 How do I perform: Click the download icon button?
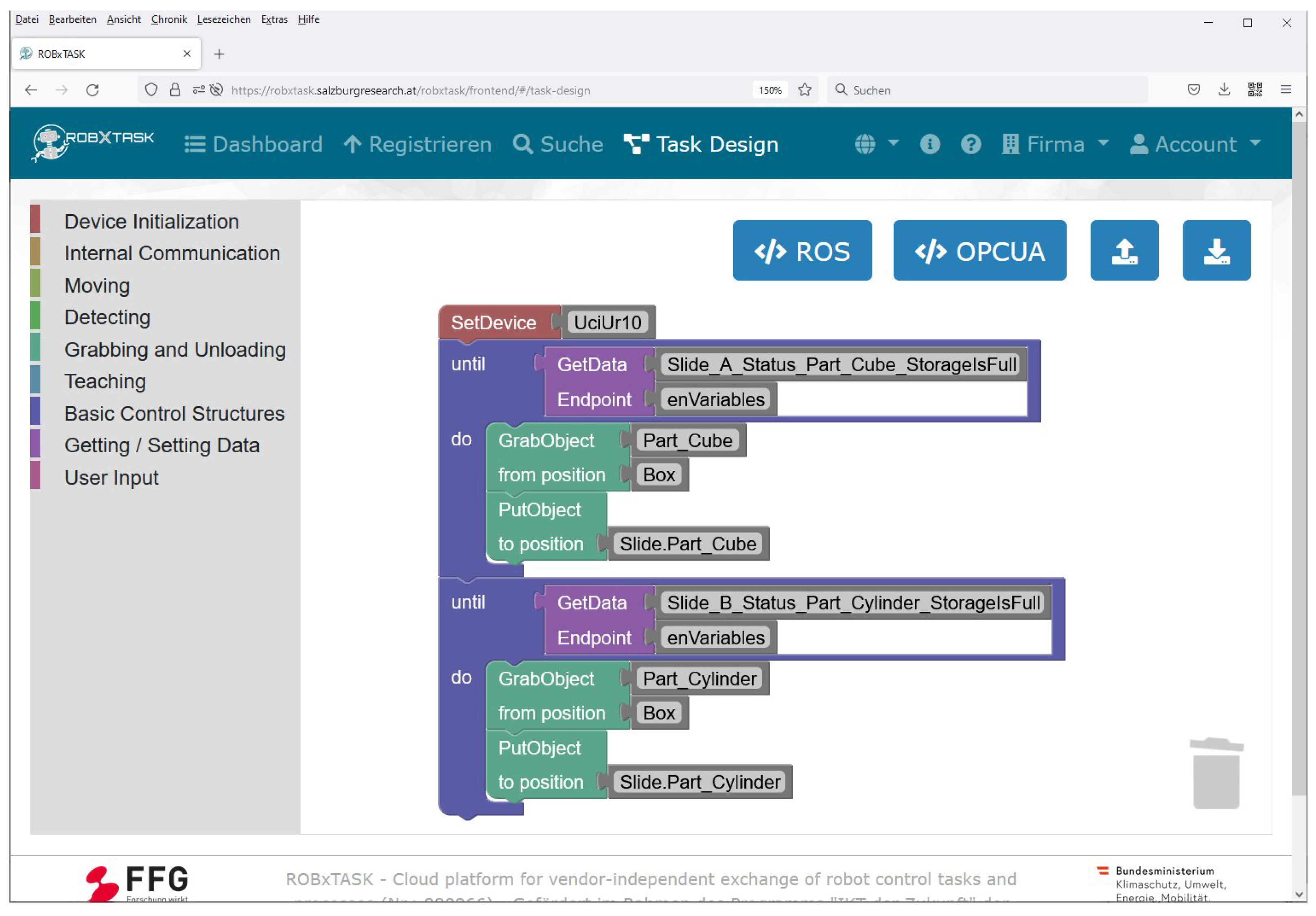tap(1216, 251)
